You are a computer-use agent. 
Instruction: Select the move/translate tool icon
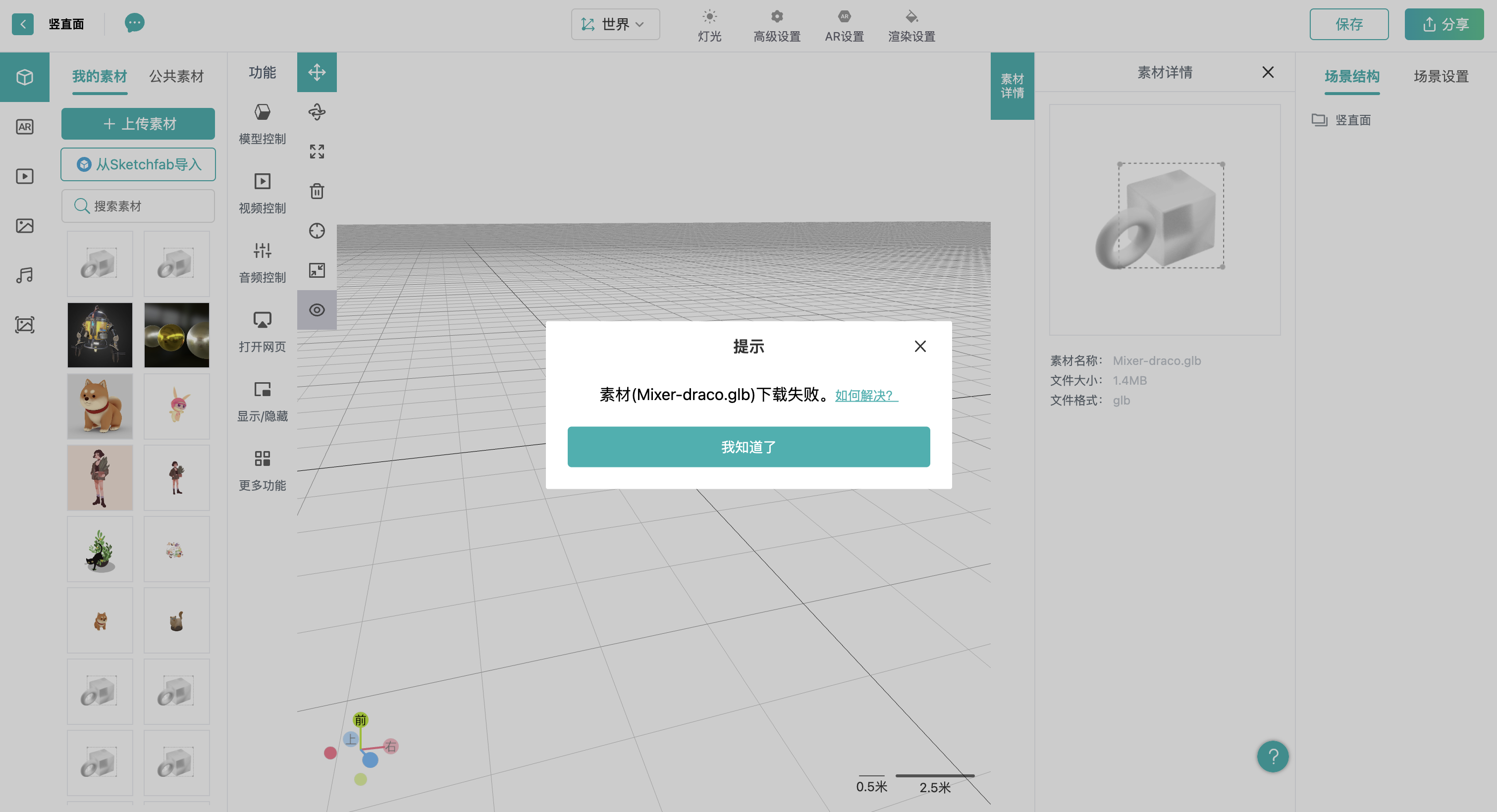coord(317,73)
